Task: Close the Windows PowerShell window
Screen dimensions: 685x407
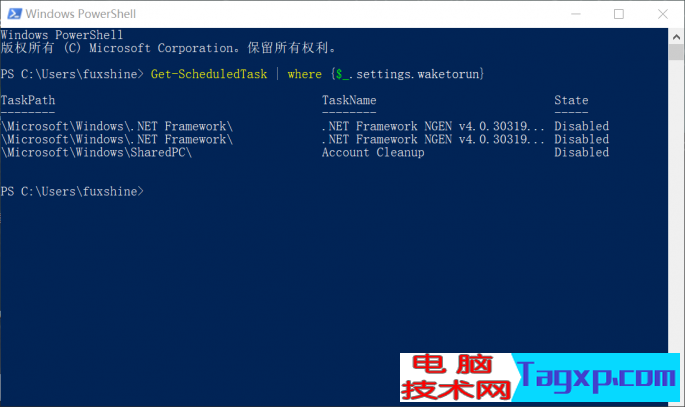Action: (661, 14)
